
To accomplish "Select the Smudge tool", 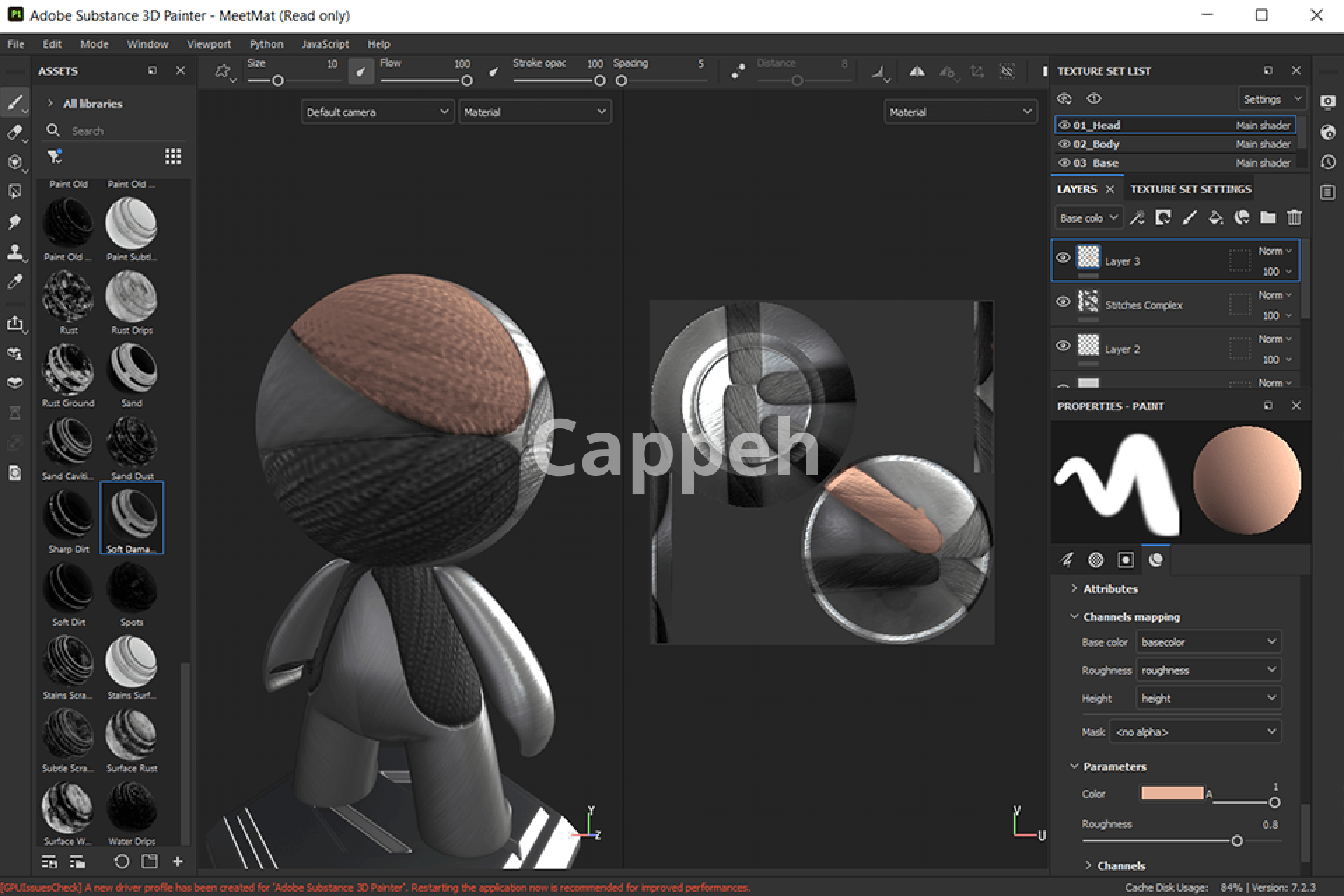I will (15, 222).
